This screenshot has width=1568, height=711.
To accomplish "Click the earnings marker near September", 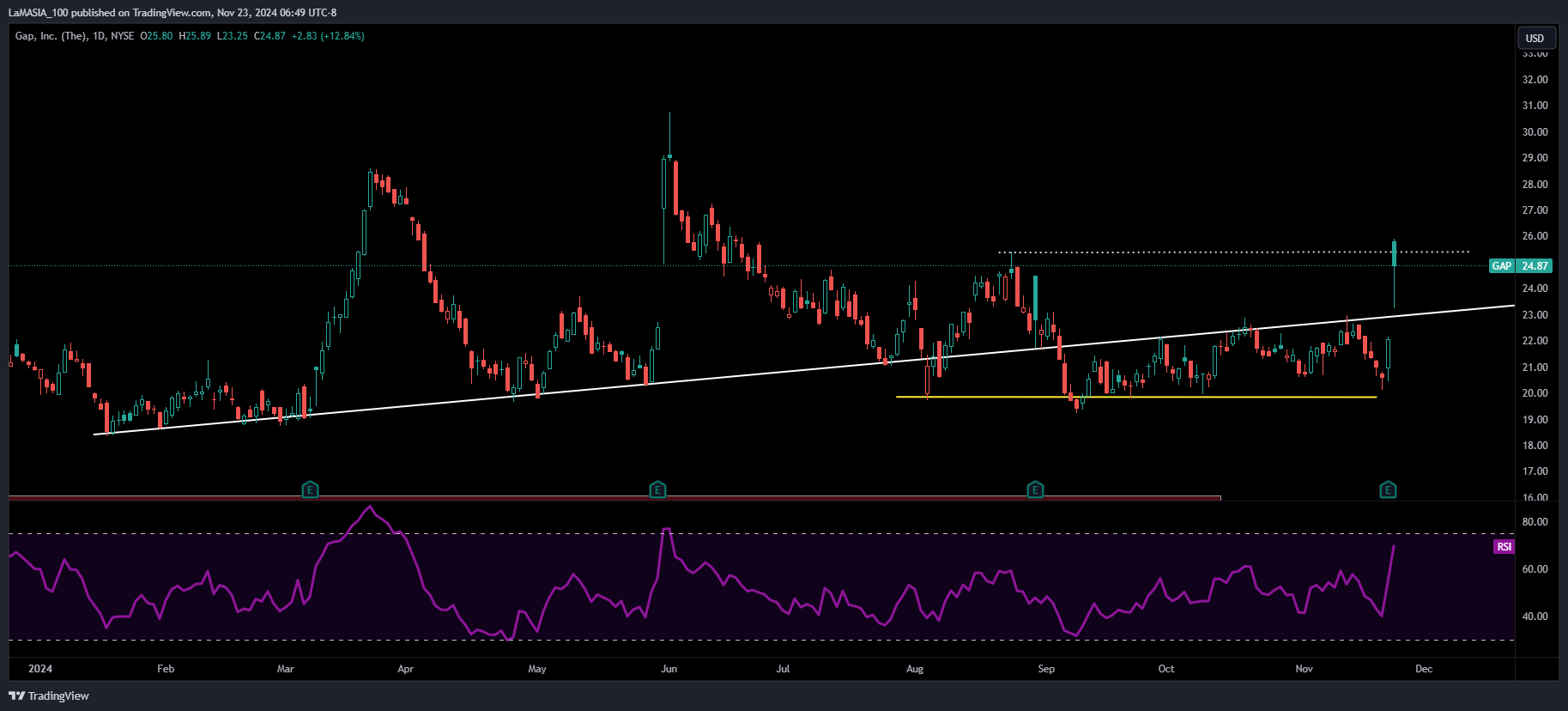I will [1035, 490].
